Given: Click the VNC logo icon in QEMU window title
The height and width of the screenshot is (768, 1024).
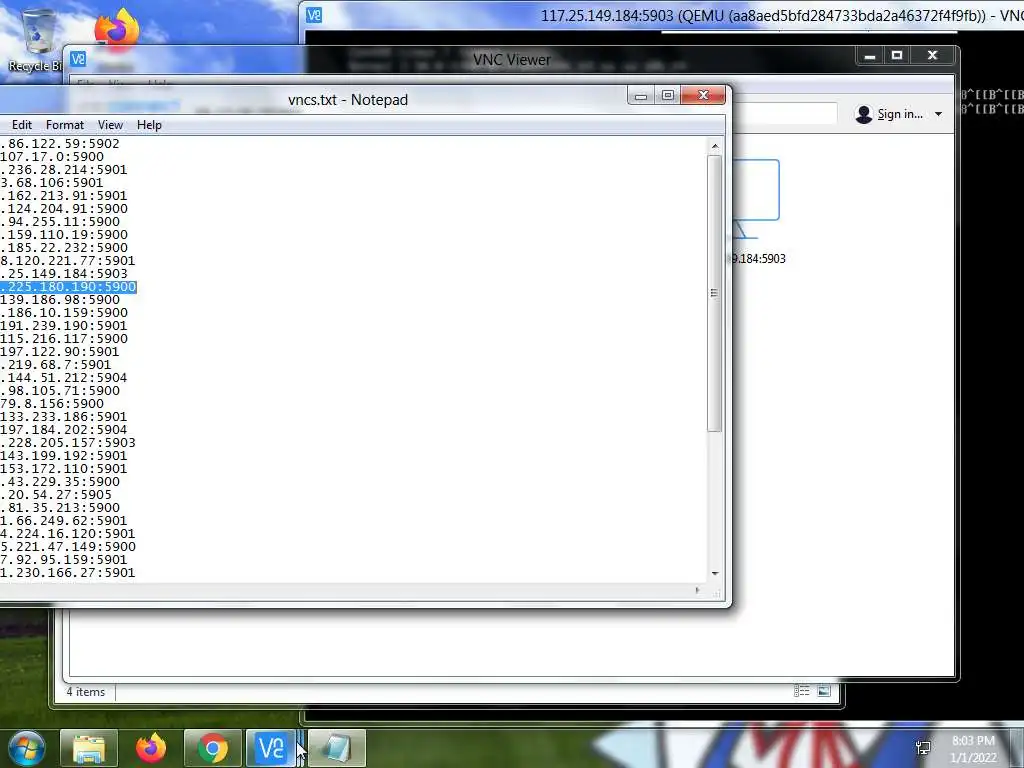Looking at the screenshot, I should point(314,15).
